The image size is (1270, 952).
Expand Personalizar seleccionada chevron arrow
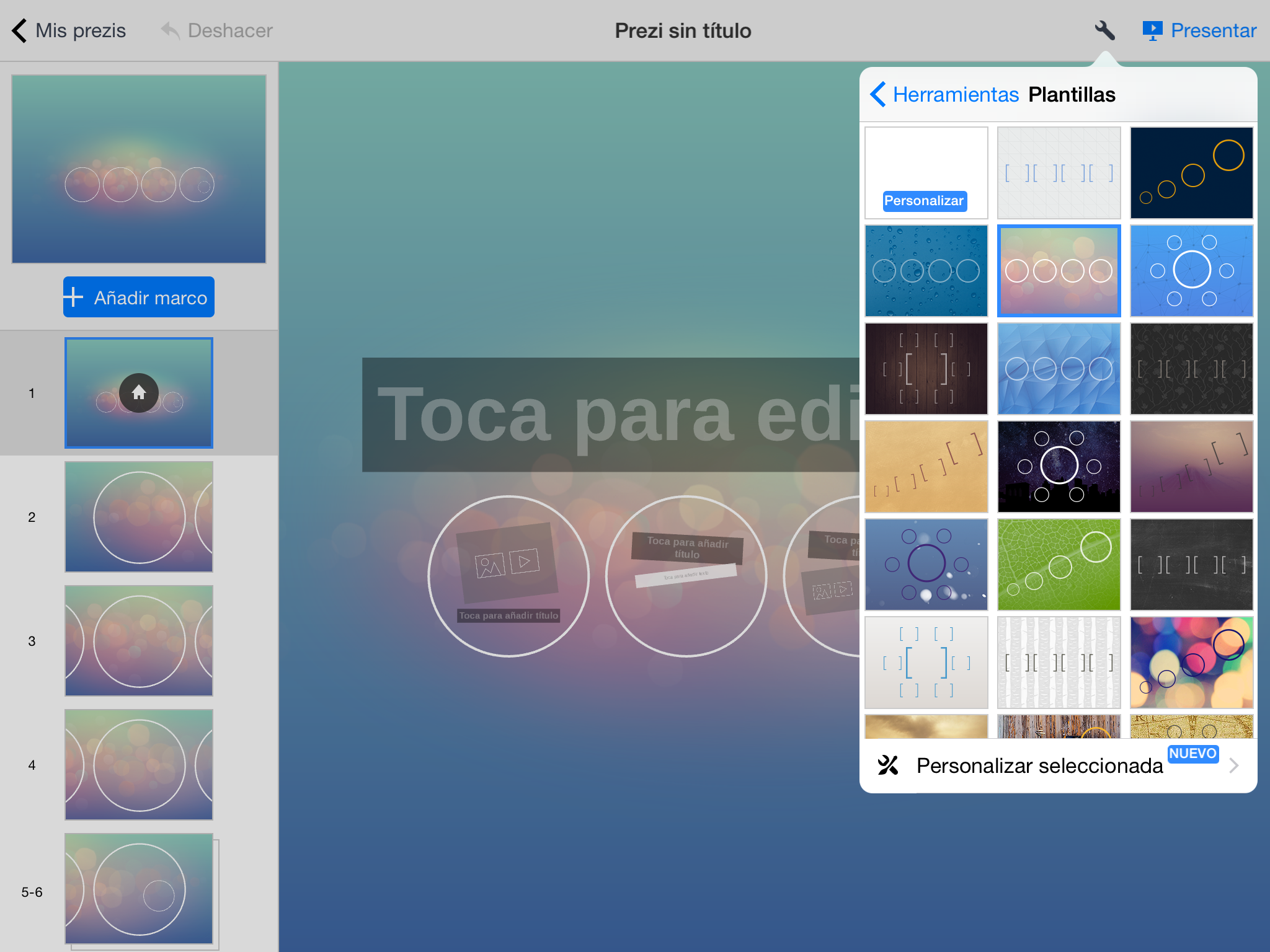[x=1238, y=766]
